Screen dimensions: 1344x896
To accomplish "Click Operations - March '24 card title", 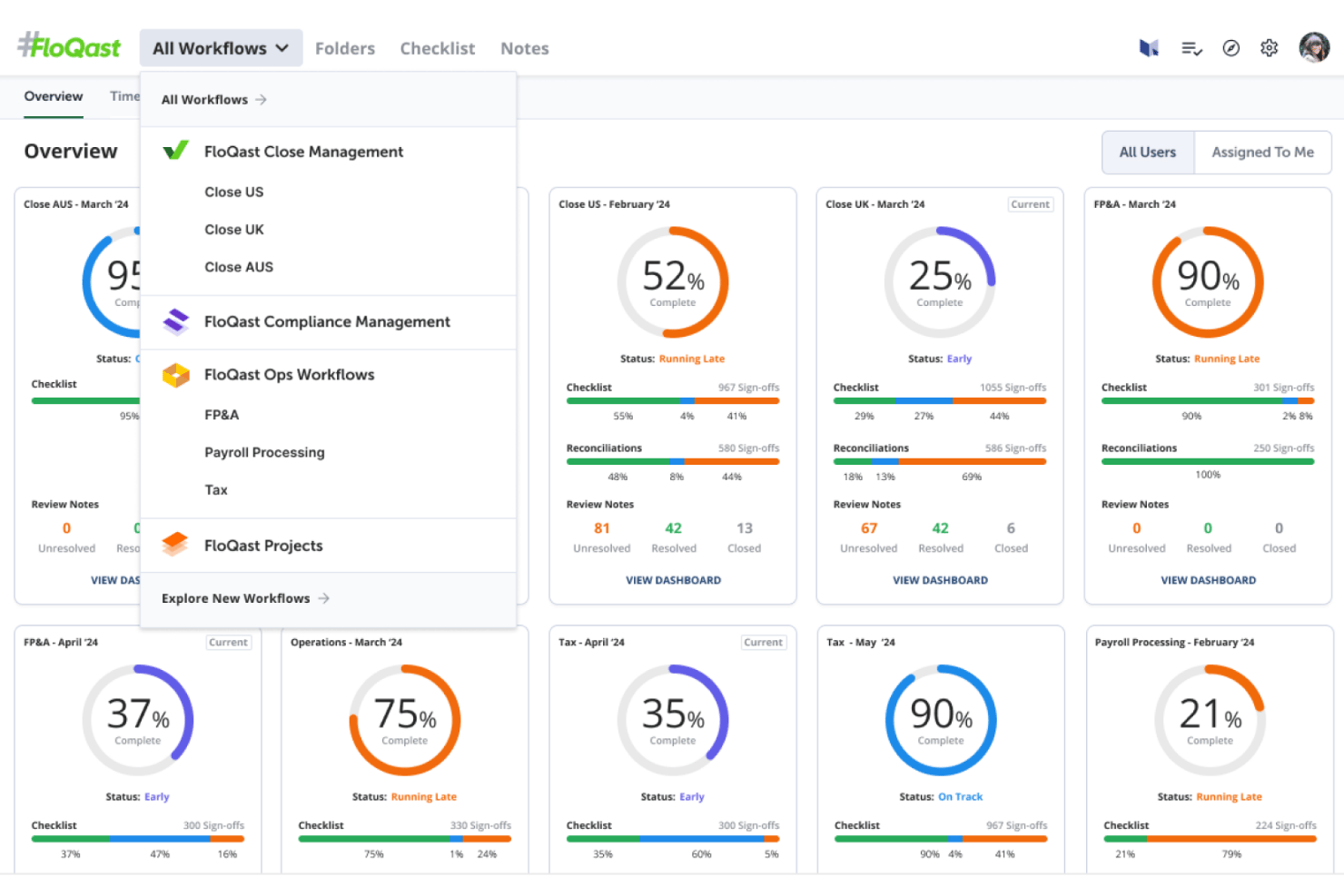I will click(346, 642).
